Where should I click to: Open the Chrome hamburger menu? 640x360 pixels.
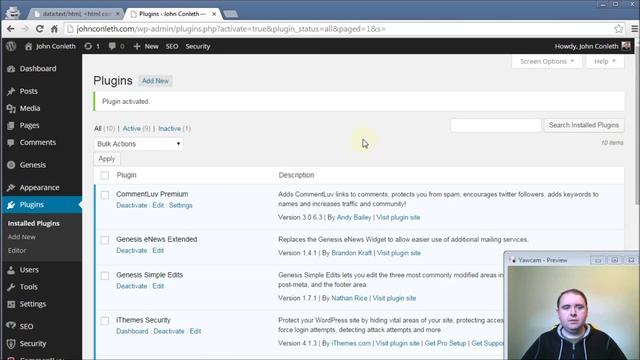click(634, 29)
